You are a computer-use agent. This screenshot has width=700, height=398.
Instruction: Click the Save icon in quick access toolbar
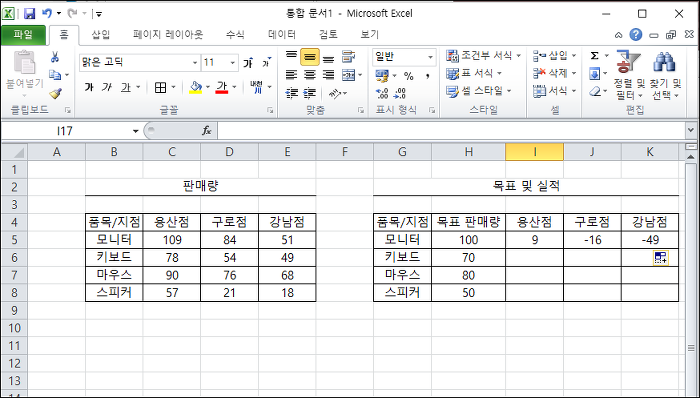tap(29, 14)
